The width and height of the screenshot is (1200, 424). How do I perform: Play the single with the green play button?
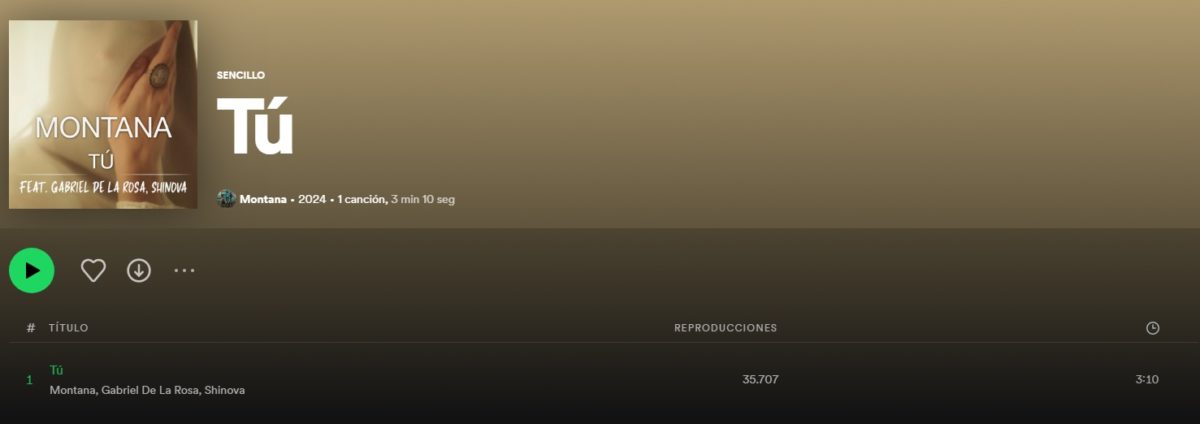pos(32,270)
